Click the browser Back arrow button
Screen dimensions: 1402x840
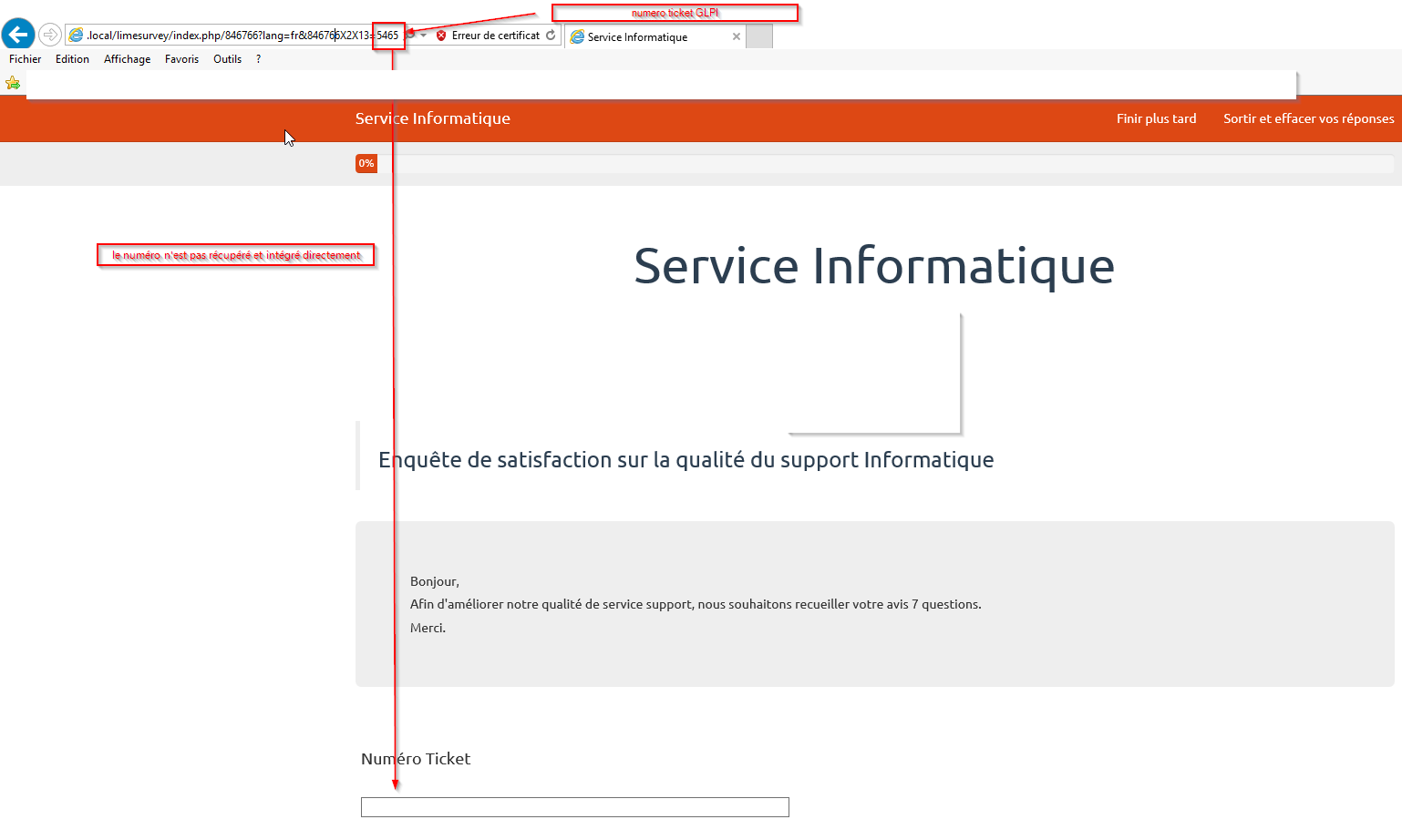[x=18, y=35]
